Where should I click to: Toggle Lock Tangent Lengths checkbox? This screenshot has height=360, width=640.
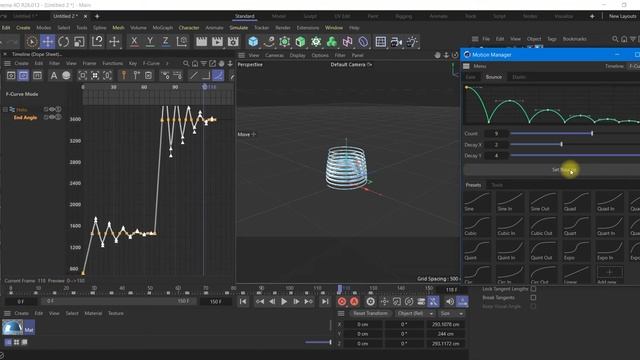point(533,289)
